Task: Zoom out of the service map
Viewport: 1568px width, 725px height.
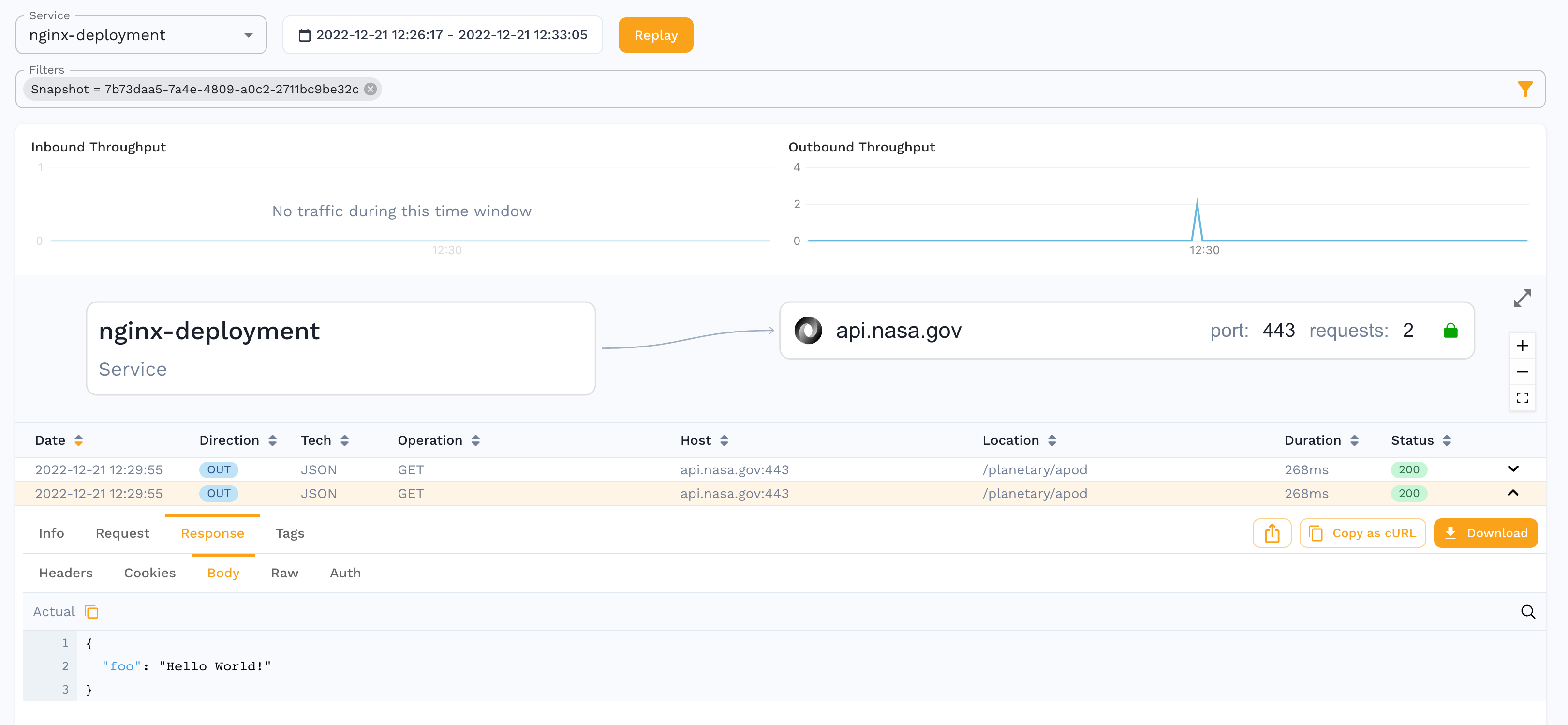Action: [x=1523, y=372]
